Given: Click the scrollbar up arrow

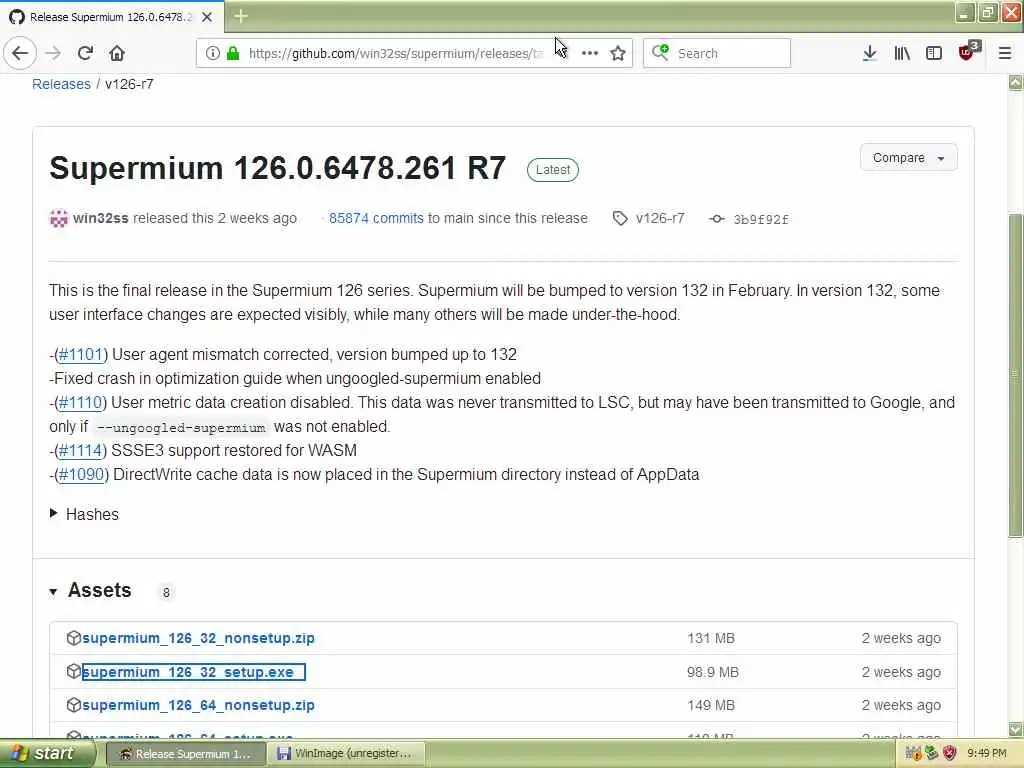Looking at the screenshot, I should coord(1016,82).
